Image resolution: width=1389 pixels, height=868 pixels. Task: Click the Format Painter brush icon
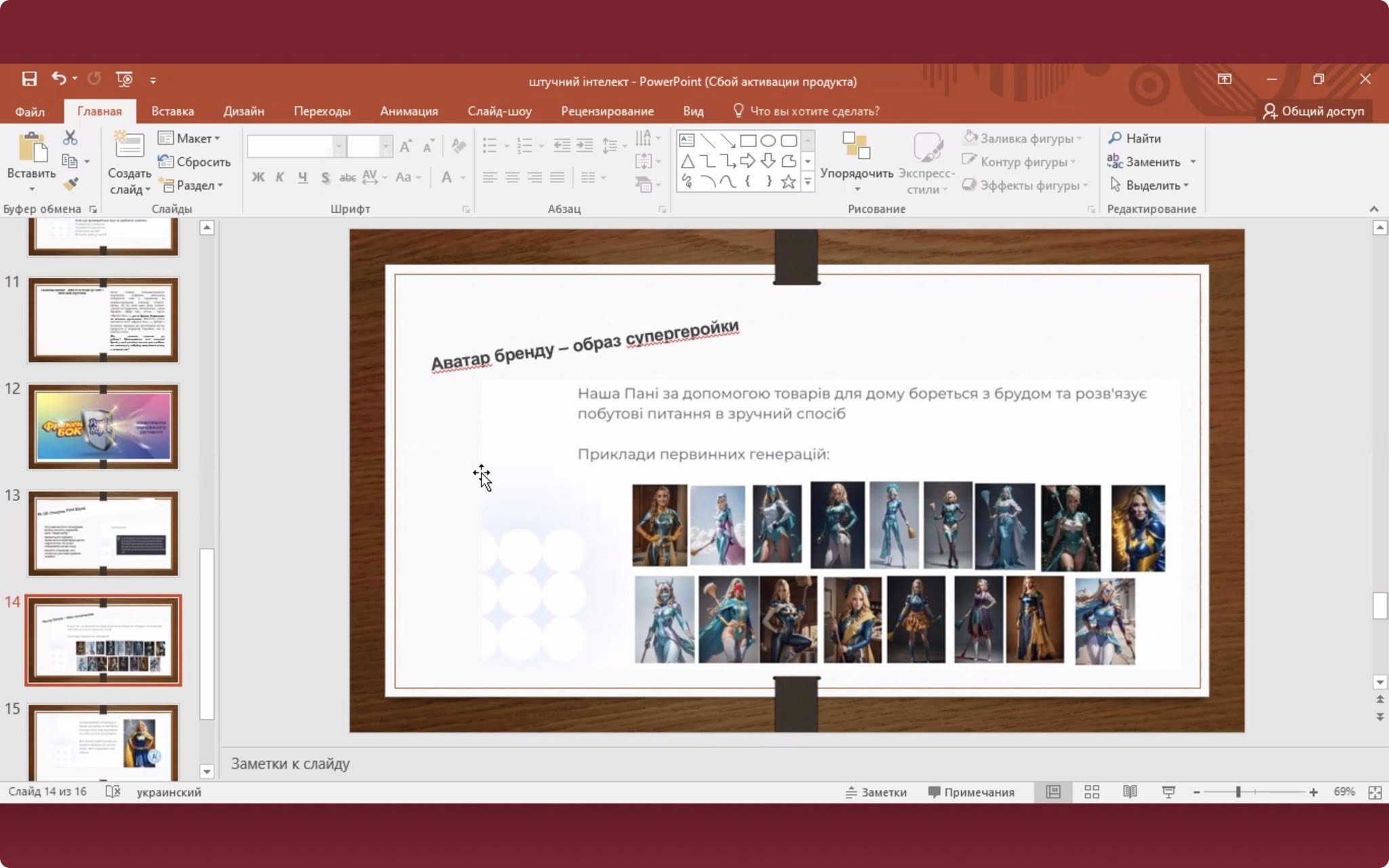coord(71,184)
